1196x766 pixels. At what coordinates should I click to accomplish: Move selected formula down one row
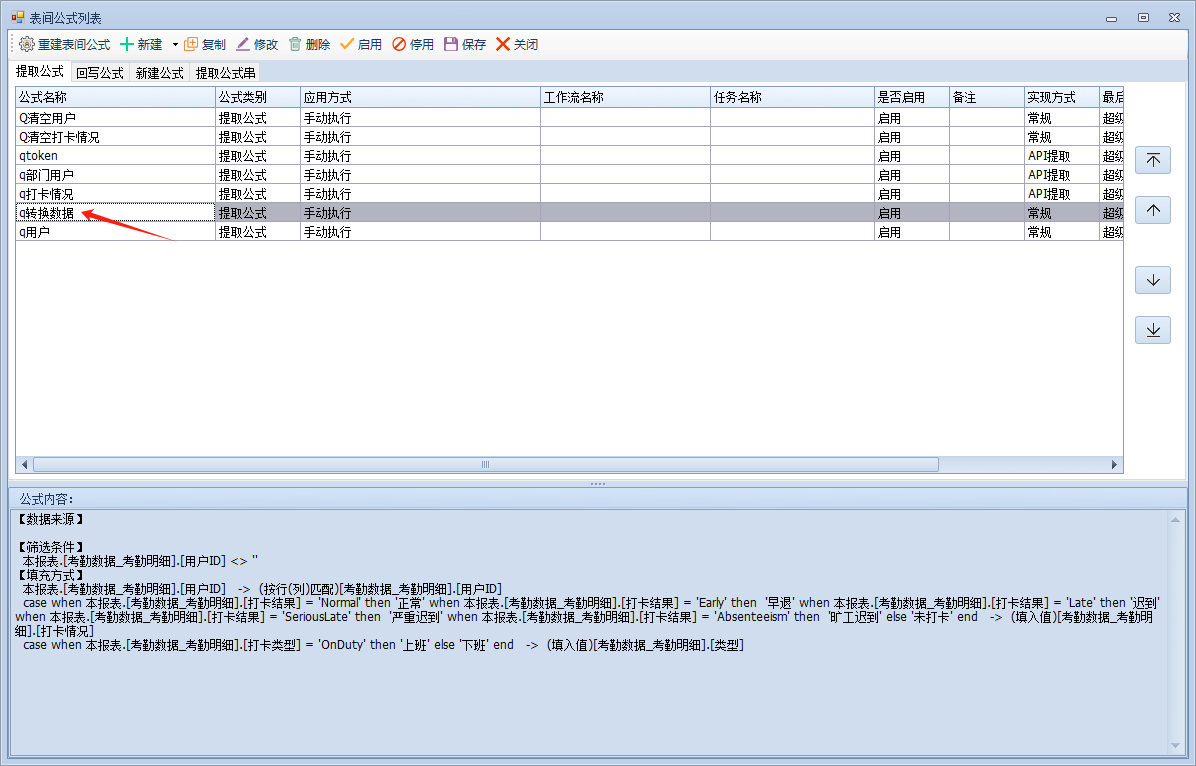click(x=1152, y=280)
